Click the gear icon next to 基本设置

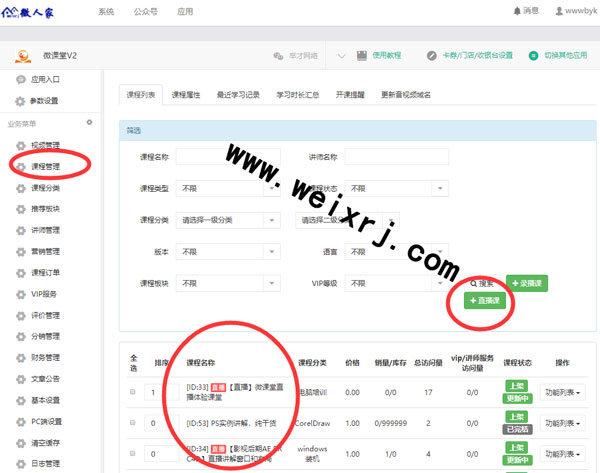pos(21,400)
